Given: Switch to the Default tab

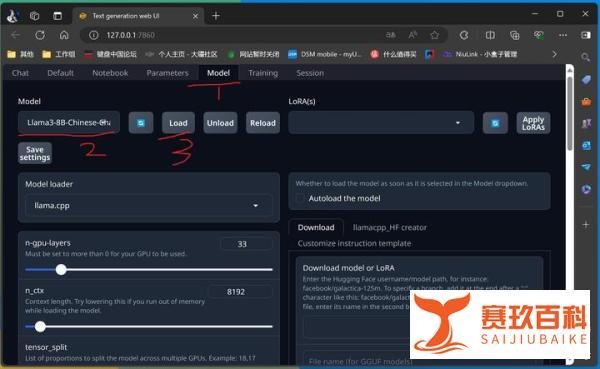Looking at the screenshot, I should point(60,73).
